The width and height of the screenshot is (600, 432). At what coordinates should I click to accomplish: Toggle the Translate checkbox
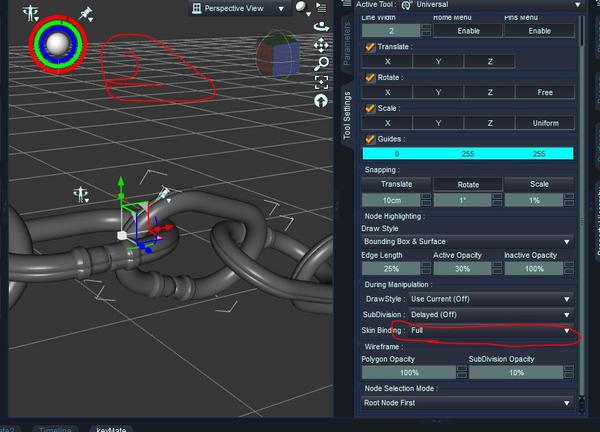(370, 47)
